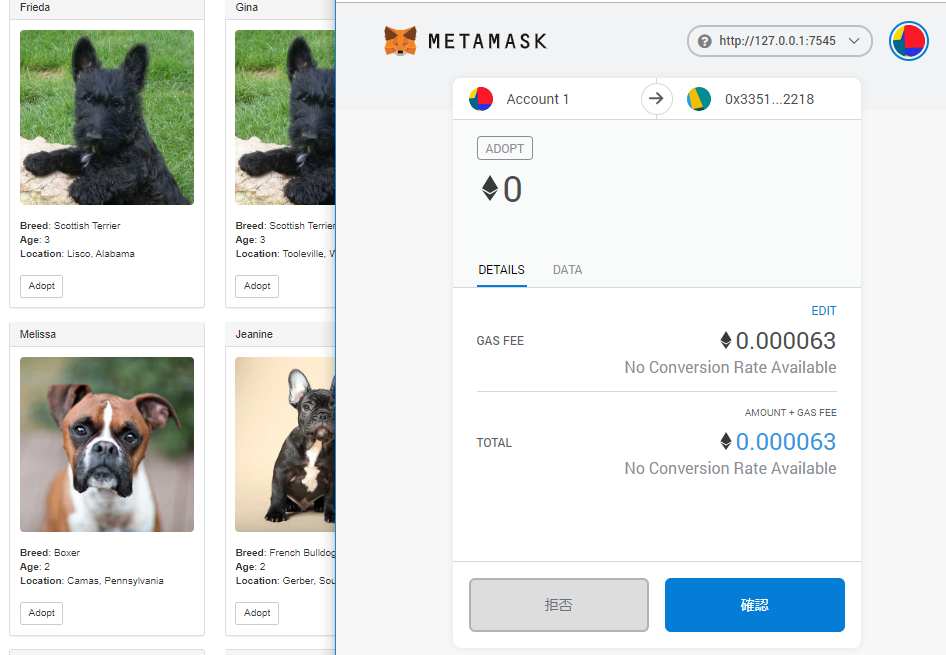Image resolution: width=946 pixels, height=655 pixels.
Task: Click the 確認 confirm button
Action: coord(755,605)
